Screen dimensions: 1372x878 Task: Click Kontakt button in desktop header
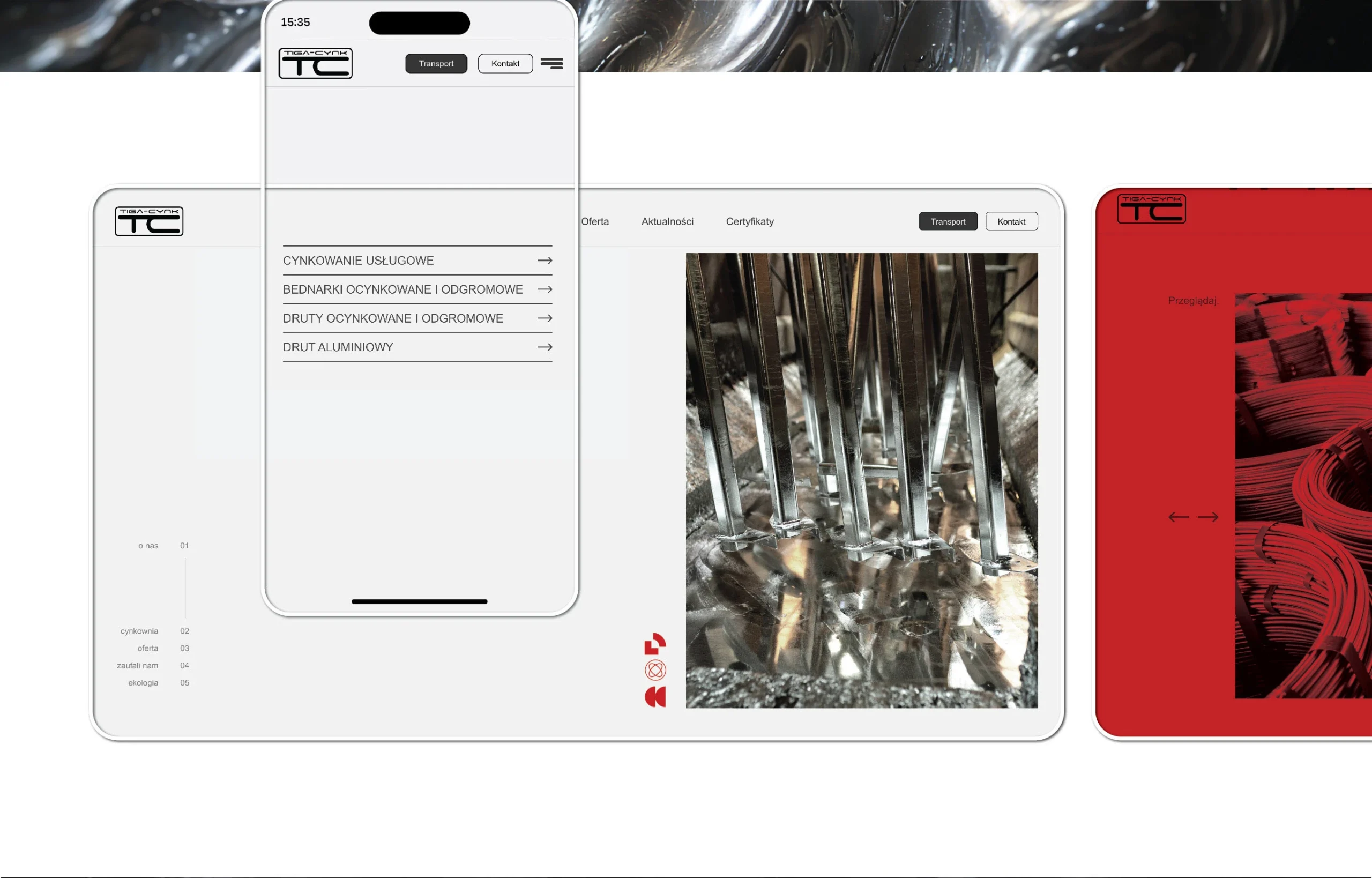1011,221
